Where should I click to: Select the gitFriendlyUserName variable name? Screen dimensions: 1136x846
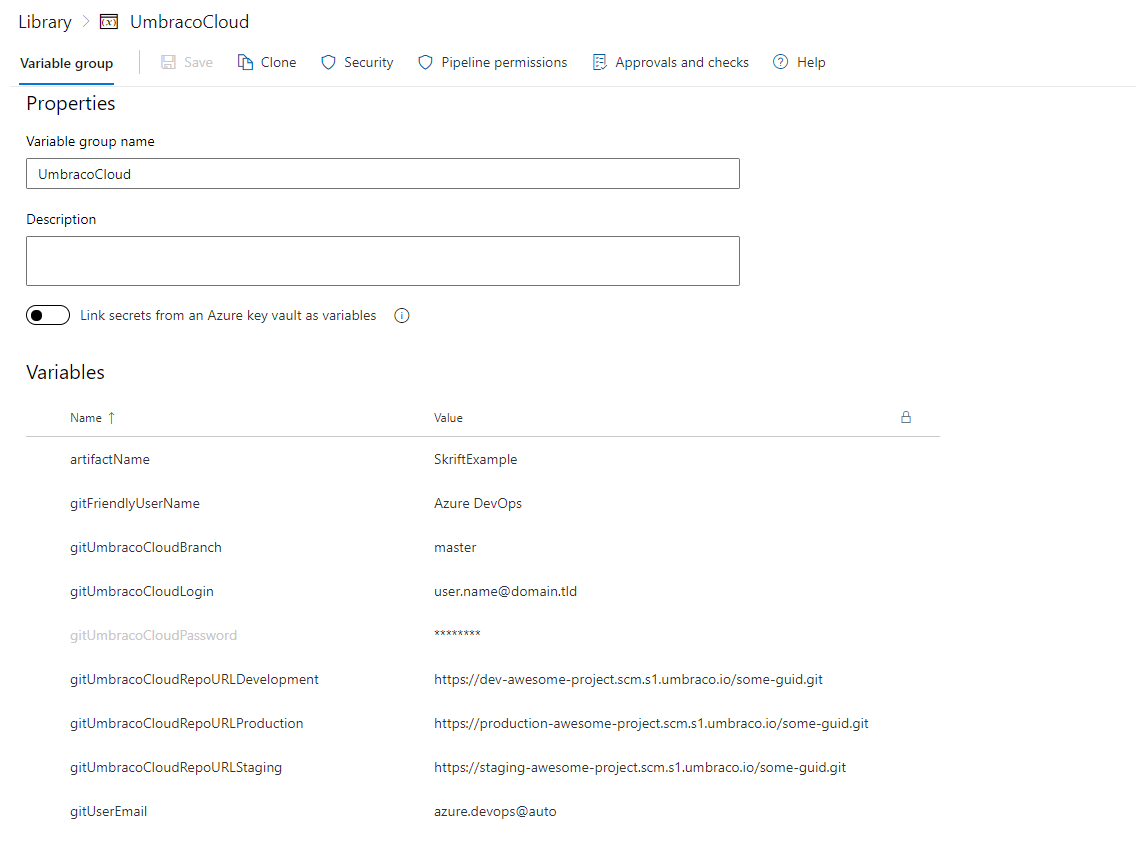135,503
